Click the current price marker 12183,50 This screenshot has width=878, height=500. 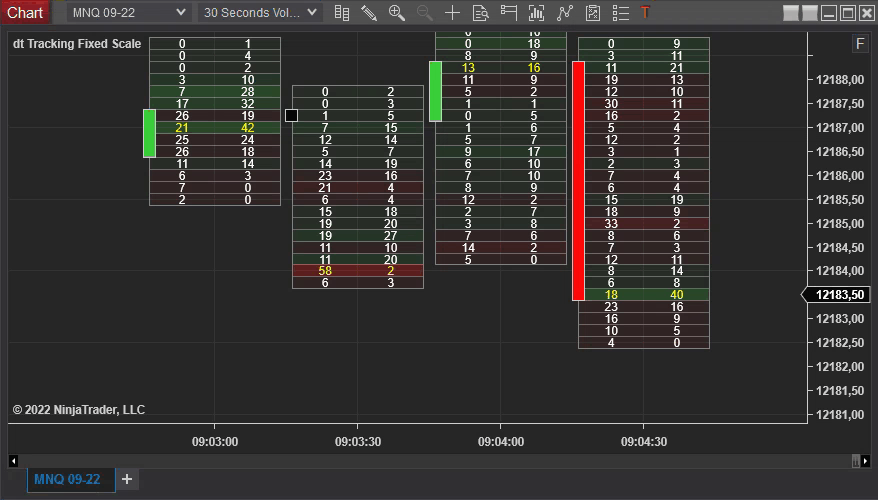pos(837,295)
